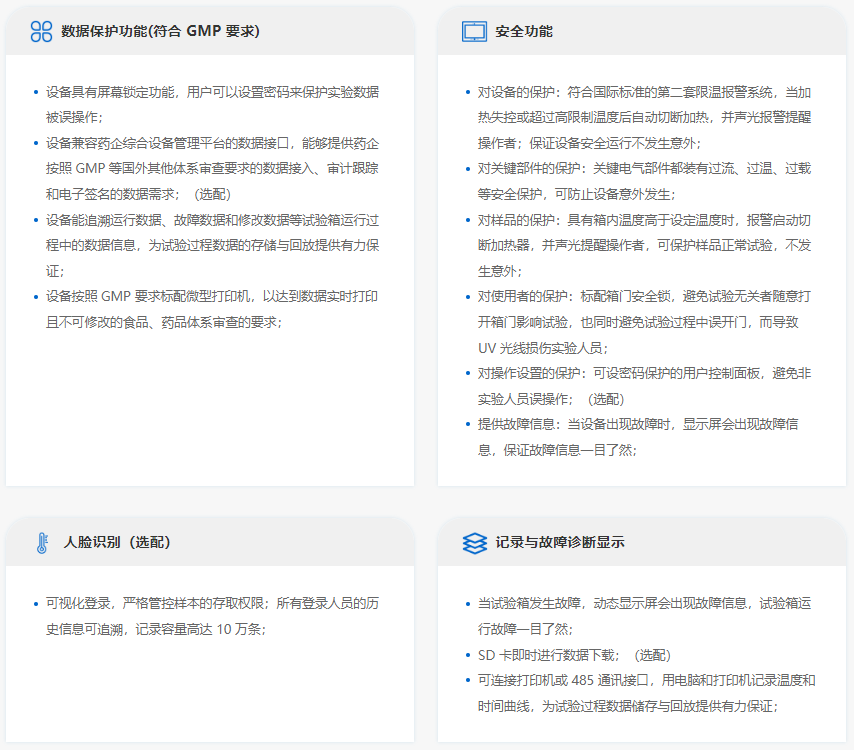This screenshot has width=854, height=750.
Task: Select the 对操作设置的保护 bullet text
Action: point(644,386)
